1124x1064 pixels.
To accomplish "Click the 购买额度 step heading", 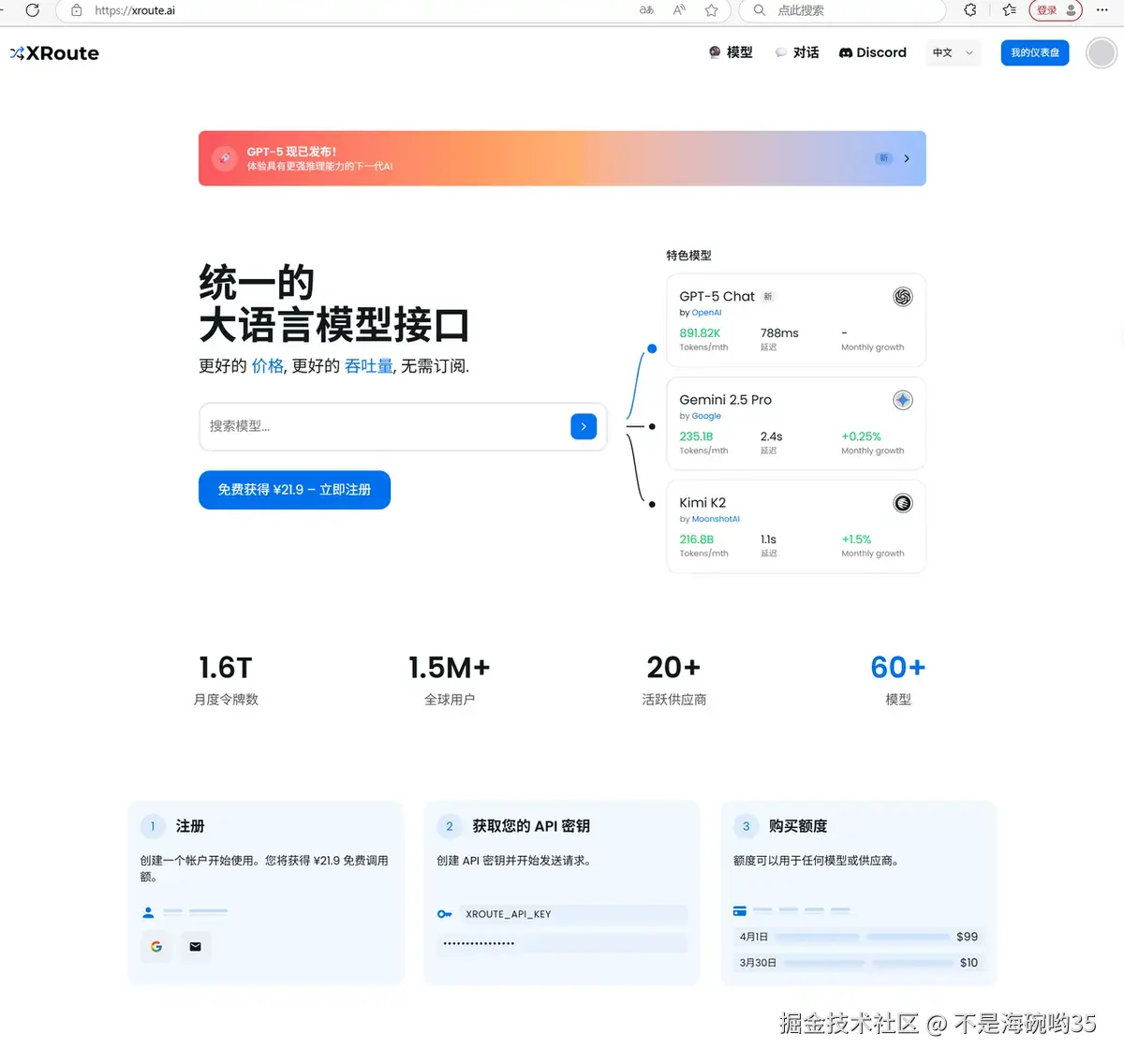I will (798, 826).
